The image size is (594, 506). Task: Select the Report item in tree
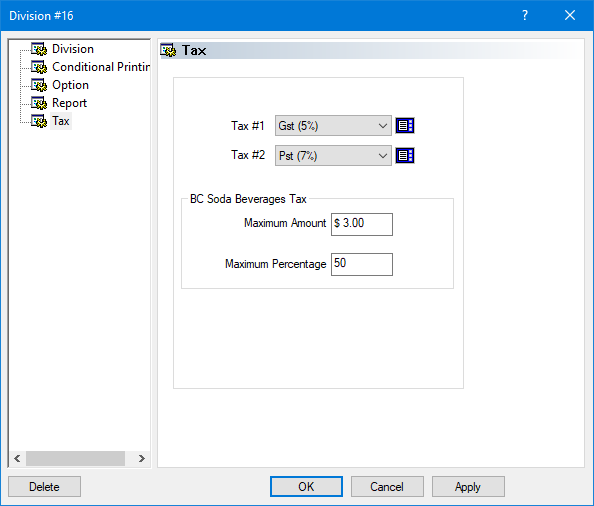[x=69, y=103]
